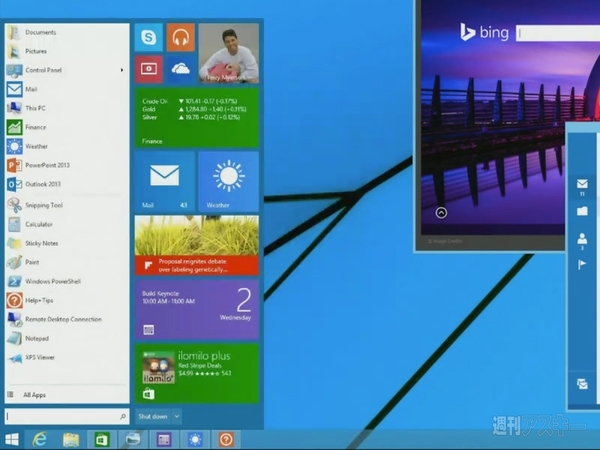Open the ilomilo plus Store tile
The height and width of the screenshot is (450, 600).
197,373
